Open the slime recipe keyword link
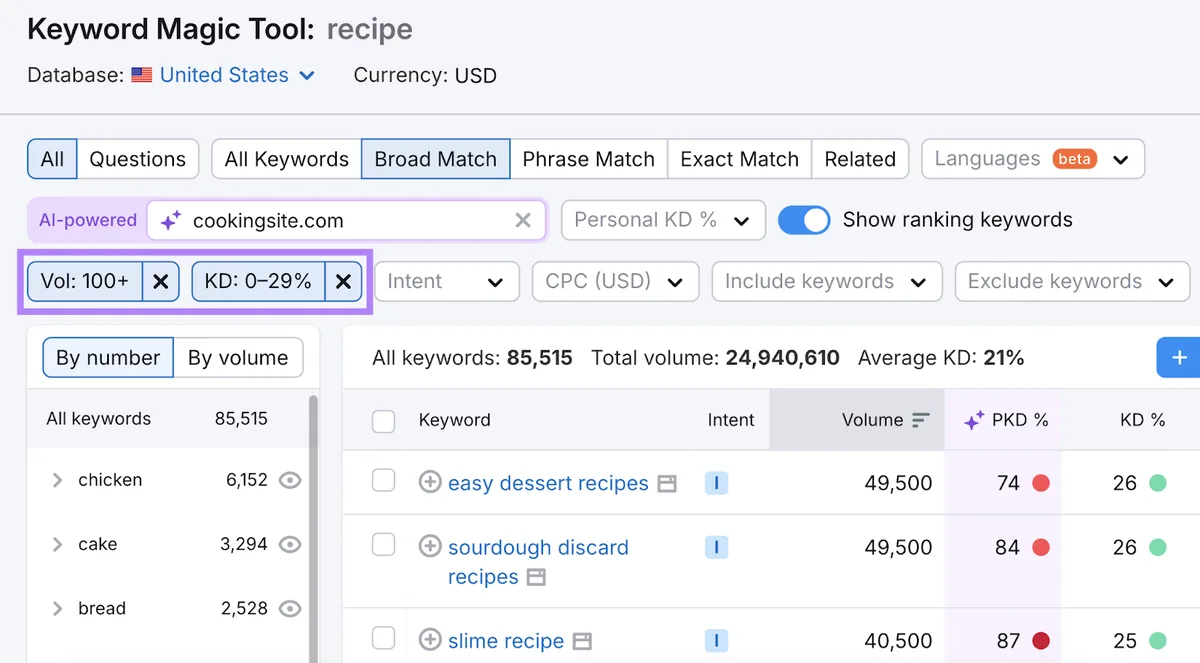The width and height of the screenshot is (1200, 663). (x=506, y=641)
